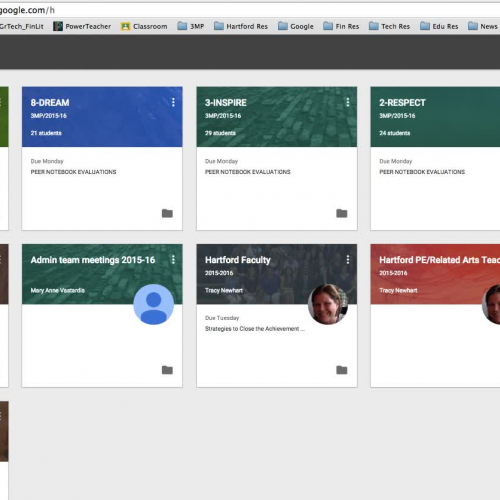Open the 3-INSPIRE class title

[226, 103]
